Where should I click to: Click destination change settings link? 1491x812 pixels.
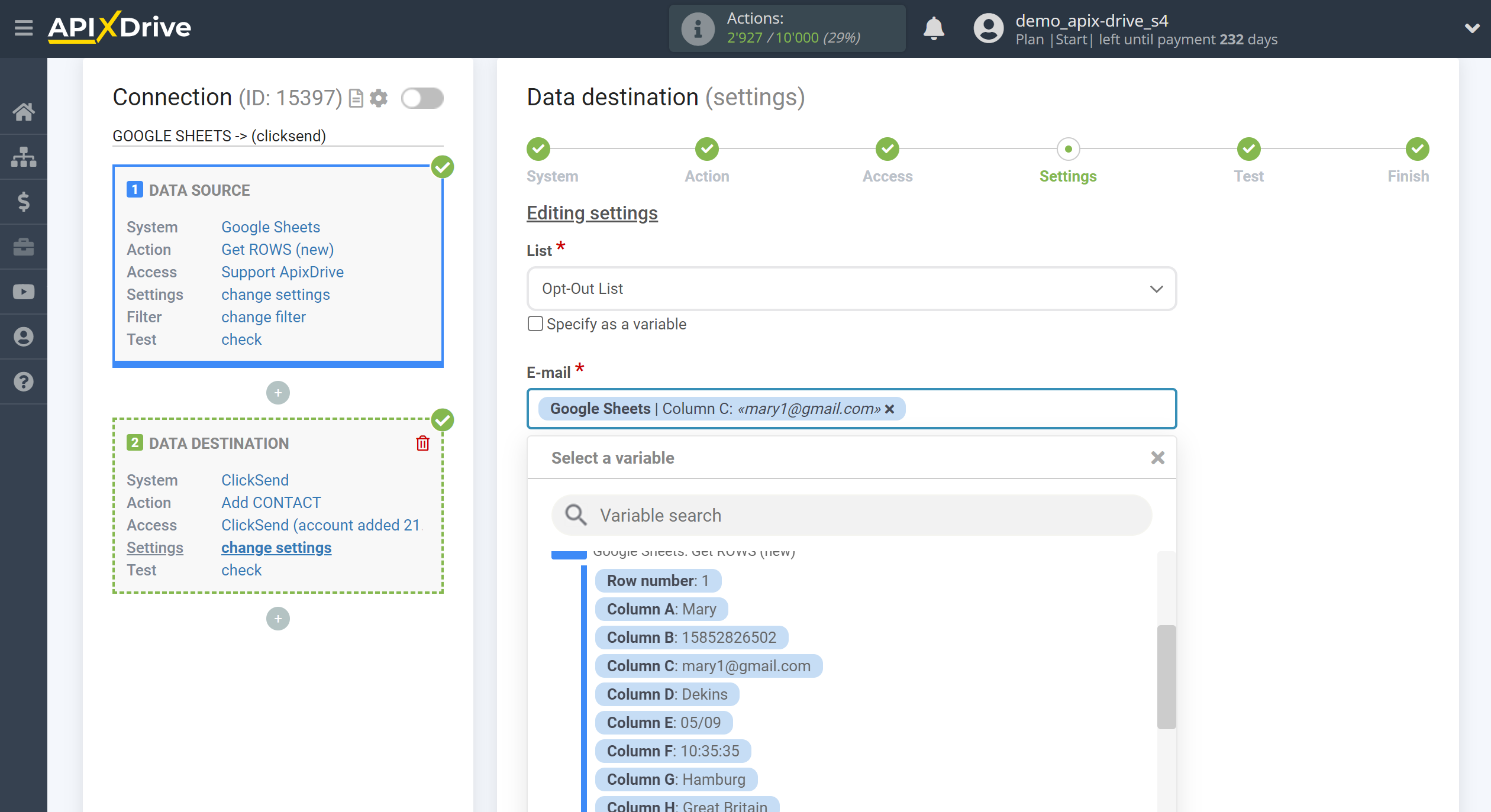coord(276,548)
